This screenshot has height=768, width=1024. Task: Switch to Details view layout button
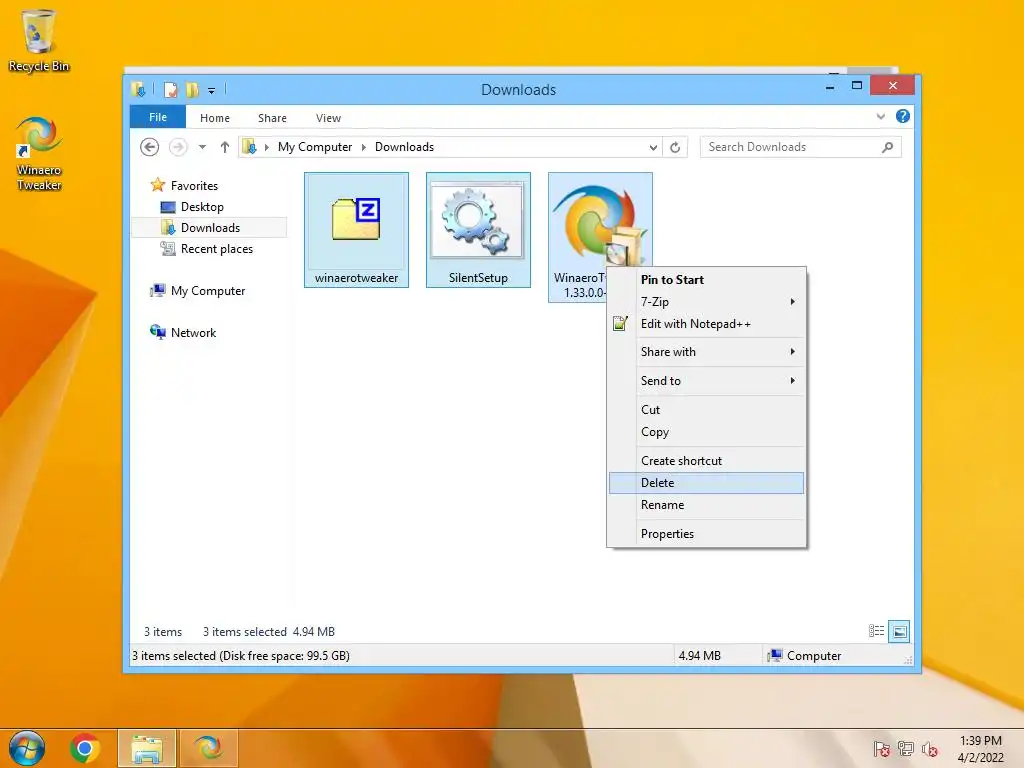tap(876, 631)
